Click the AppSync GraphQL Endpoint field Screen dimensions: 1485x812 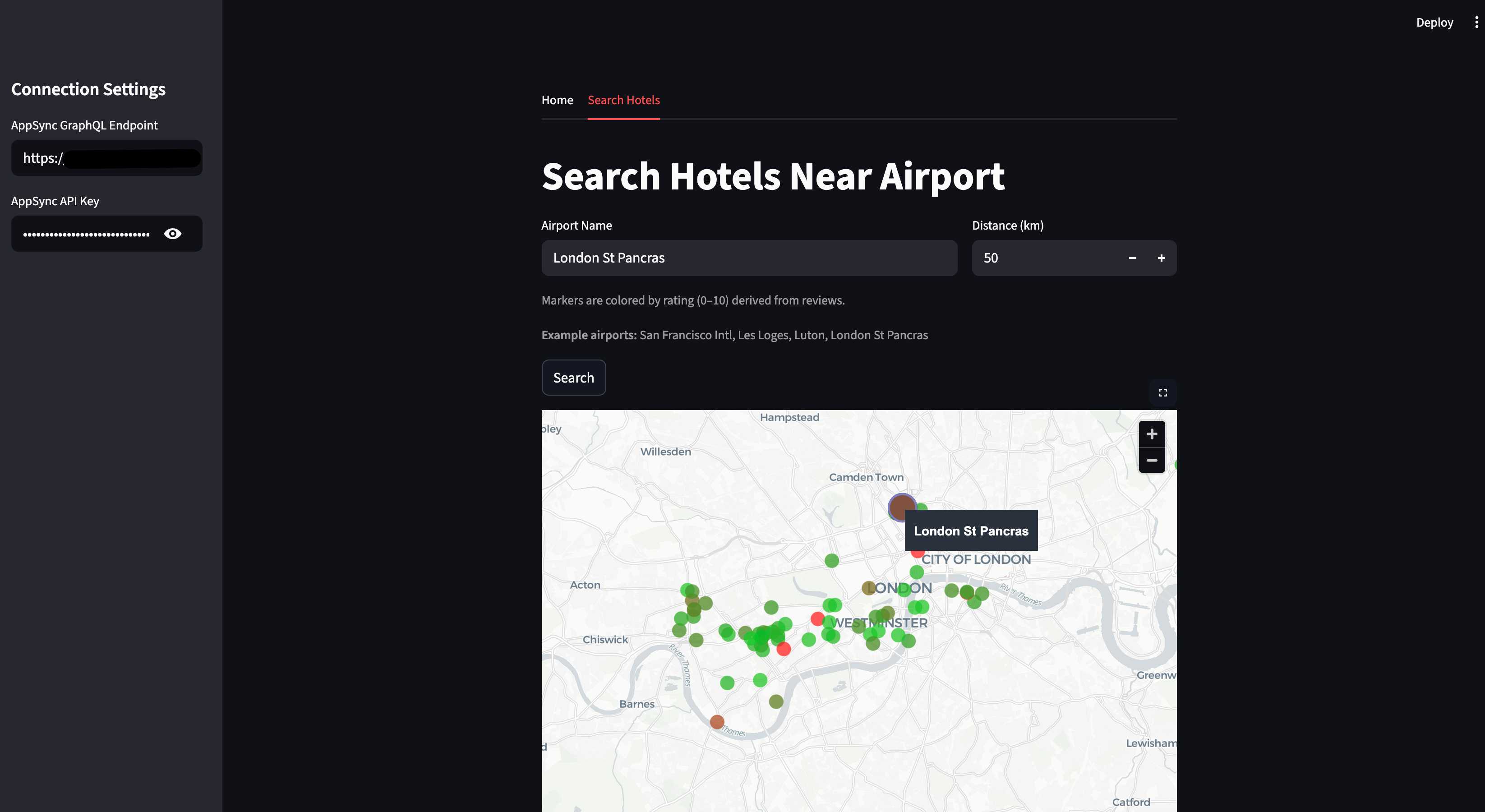pyautogui.click(x=106, y=158)
